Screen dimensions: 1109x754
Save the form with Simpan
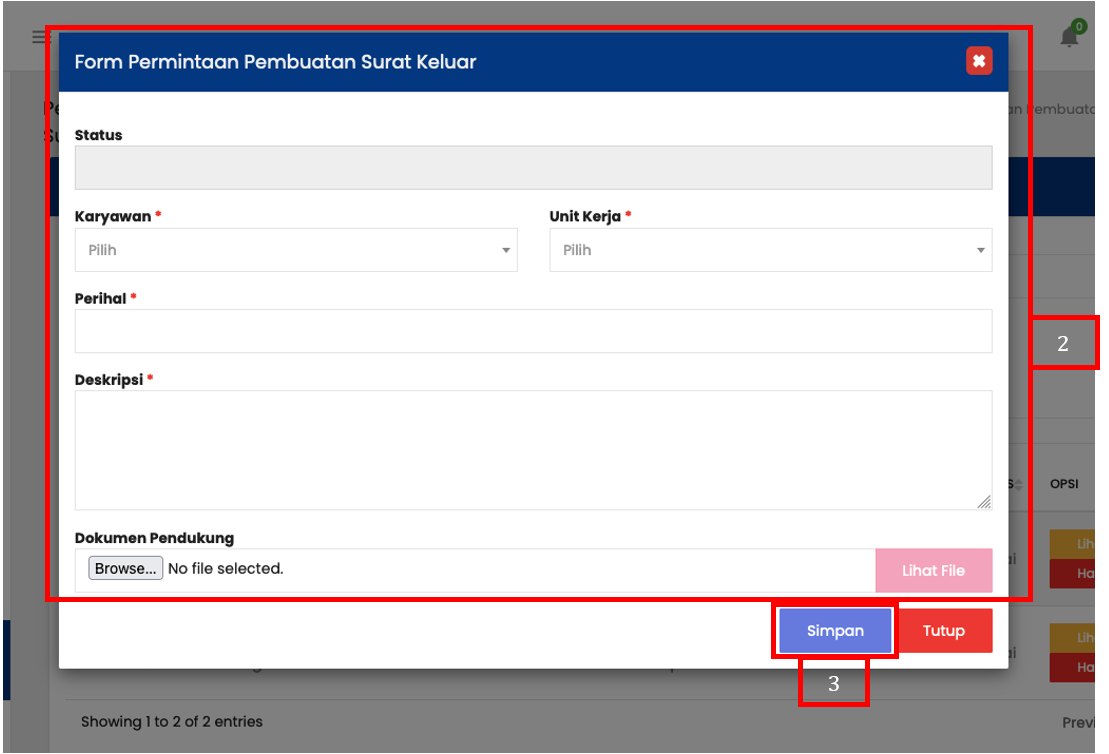pos(835,631)
